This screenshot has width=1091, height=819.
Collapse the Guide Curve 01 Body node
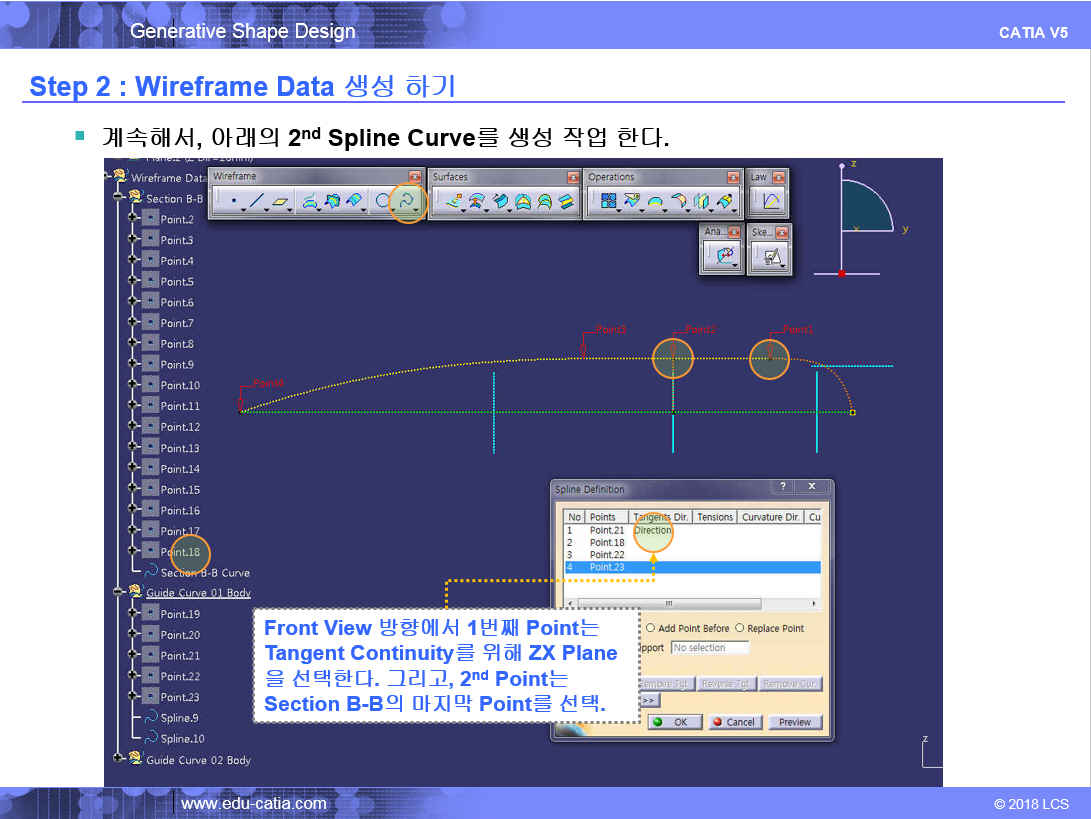(119, 593)
